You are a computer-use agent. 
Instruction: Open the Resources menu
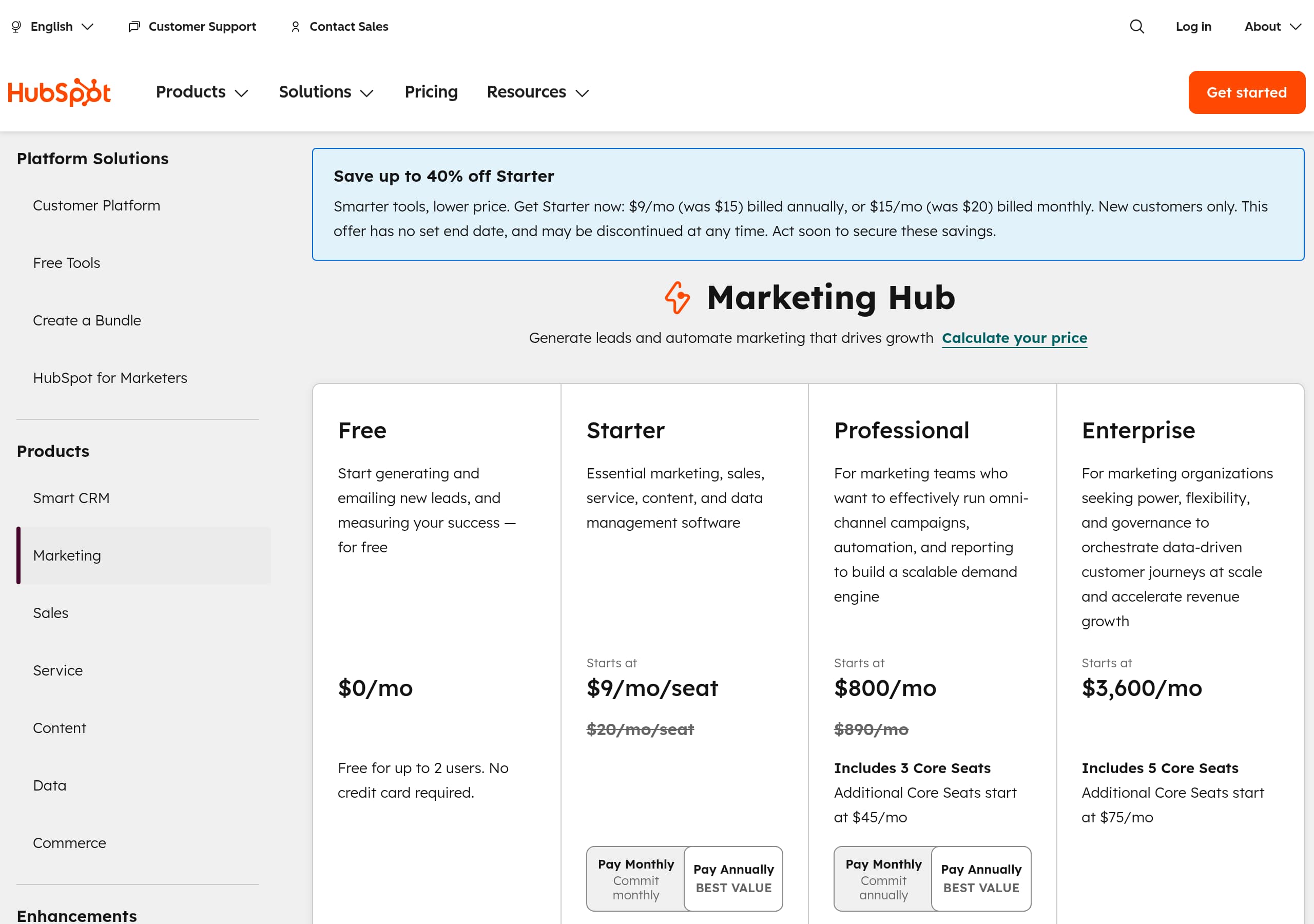tap(537, 91)
